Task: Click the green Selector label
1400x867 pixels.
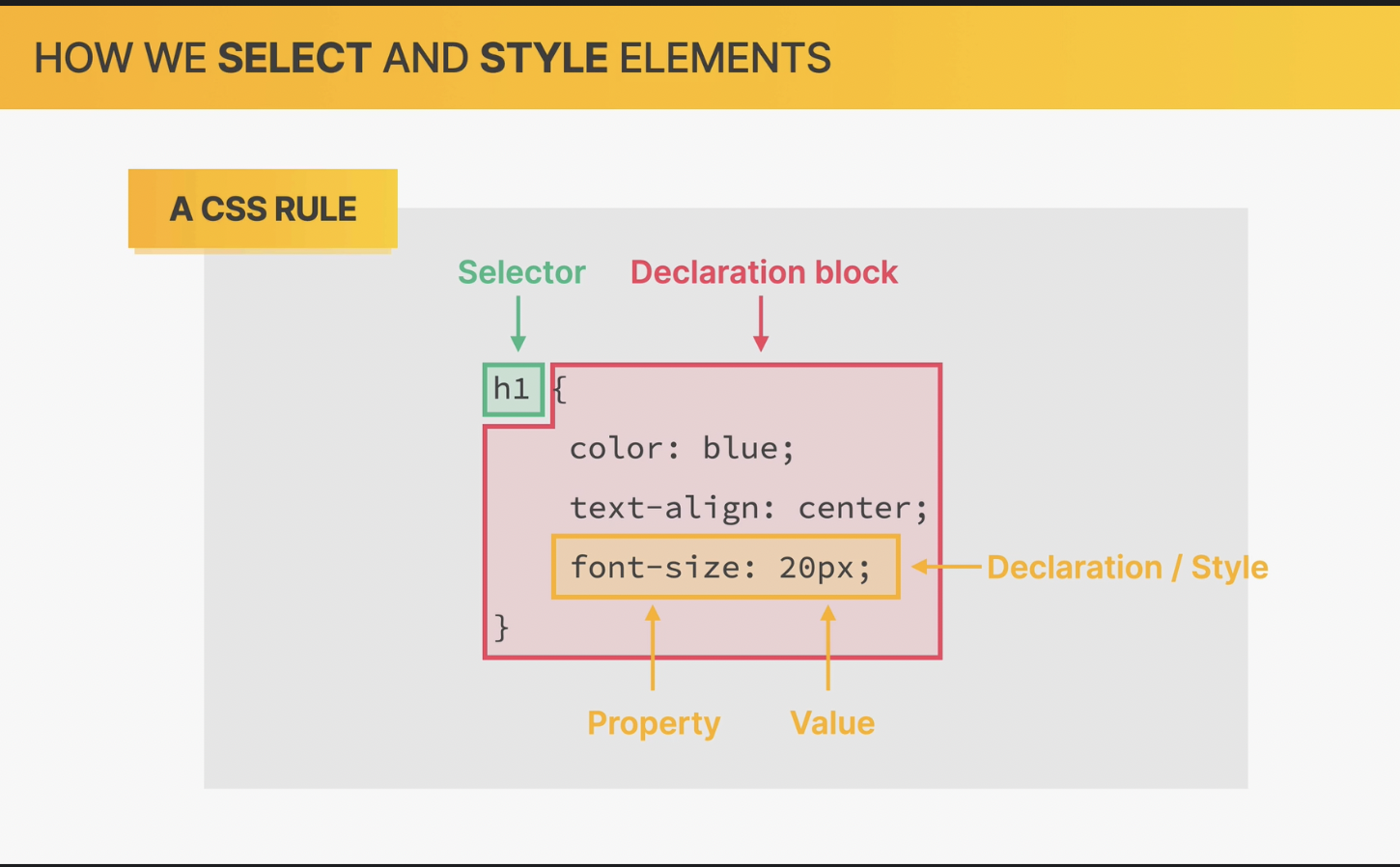Action: [521, 272]
